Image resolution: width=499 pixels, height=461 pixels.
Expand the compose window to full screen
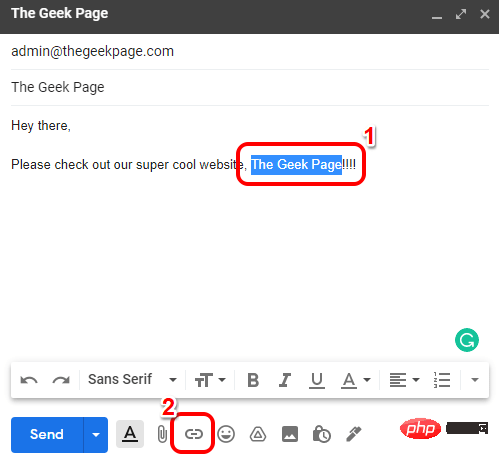[x=461, y=14]
